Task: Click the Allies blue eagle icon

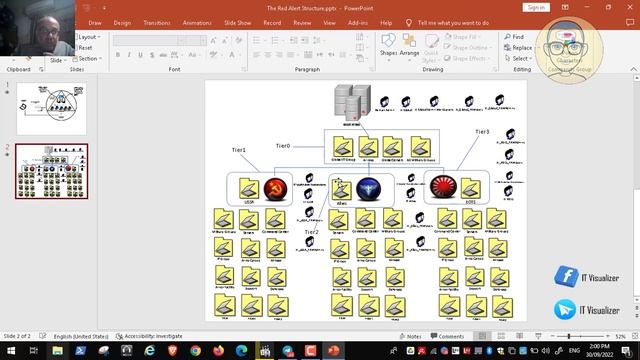Action: (x=368, y=189)
